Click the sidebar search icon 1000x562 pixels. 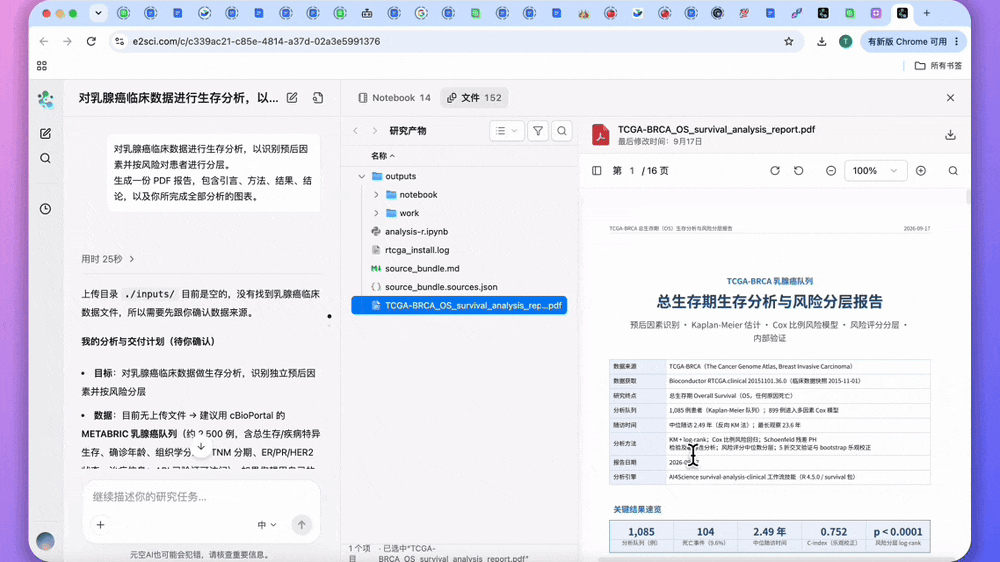(45, 158)
